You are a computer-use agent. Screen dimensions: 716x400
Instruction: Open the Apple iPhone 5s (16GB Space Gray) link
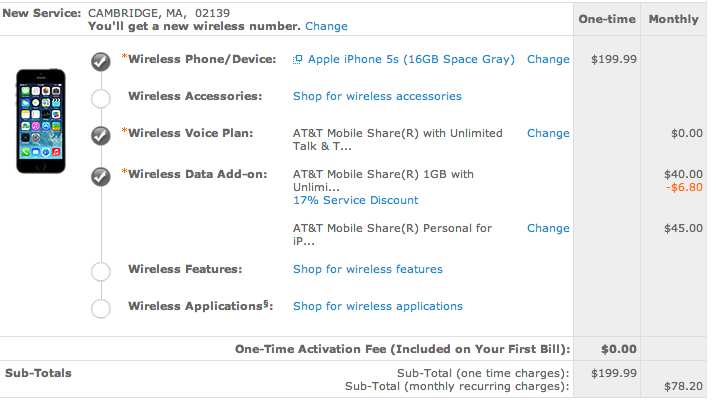411,59
